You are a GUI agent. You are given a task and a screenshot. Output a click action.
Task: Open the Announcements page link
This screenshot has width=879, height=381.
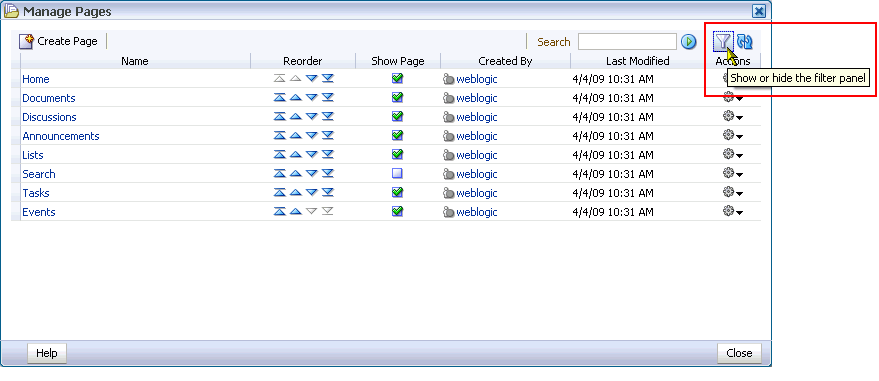61,136
